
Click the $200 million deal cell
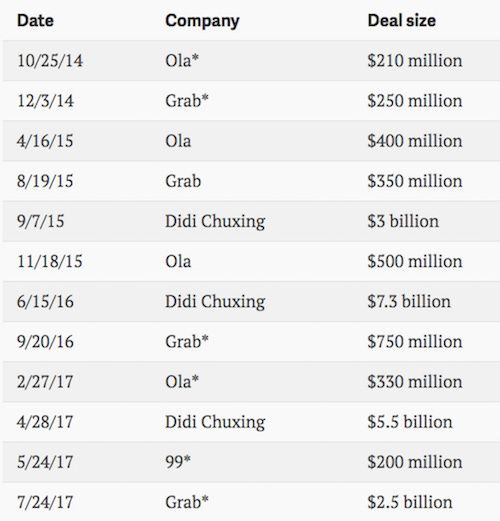pyautogui.click(x=415, y=462)
